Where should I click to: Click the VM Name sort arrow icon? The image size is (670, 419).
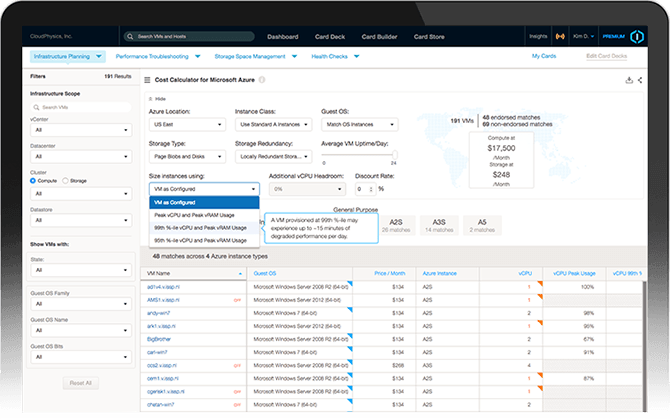(x=240, y=273)
